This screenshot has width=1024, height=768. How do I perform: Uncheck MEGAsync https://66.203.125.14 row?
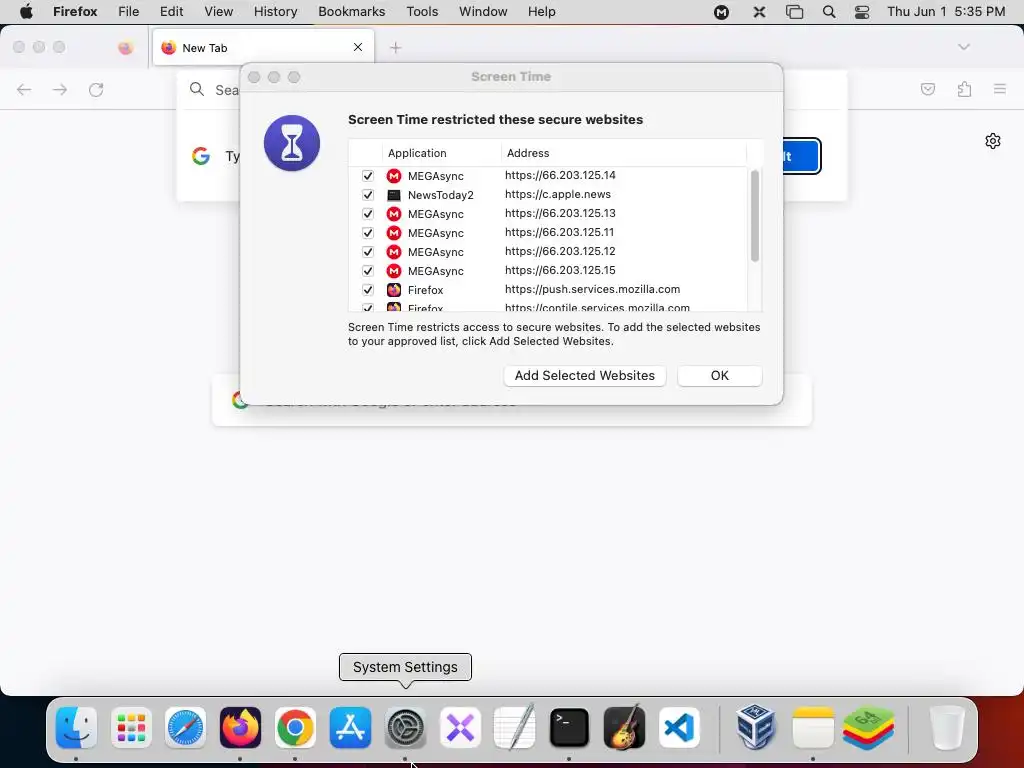(368, 176)
